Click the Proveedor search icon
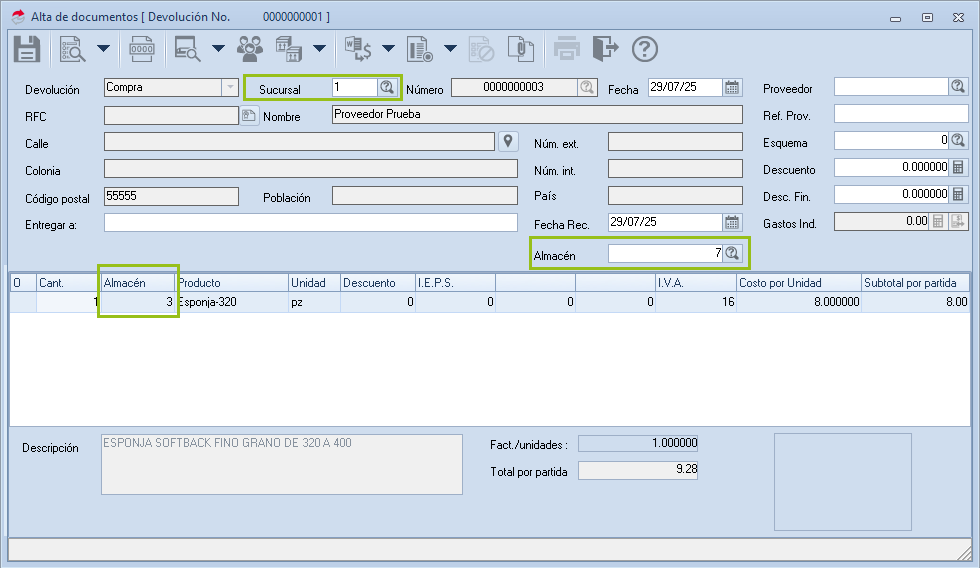 pos(958,87)
